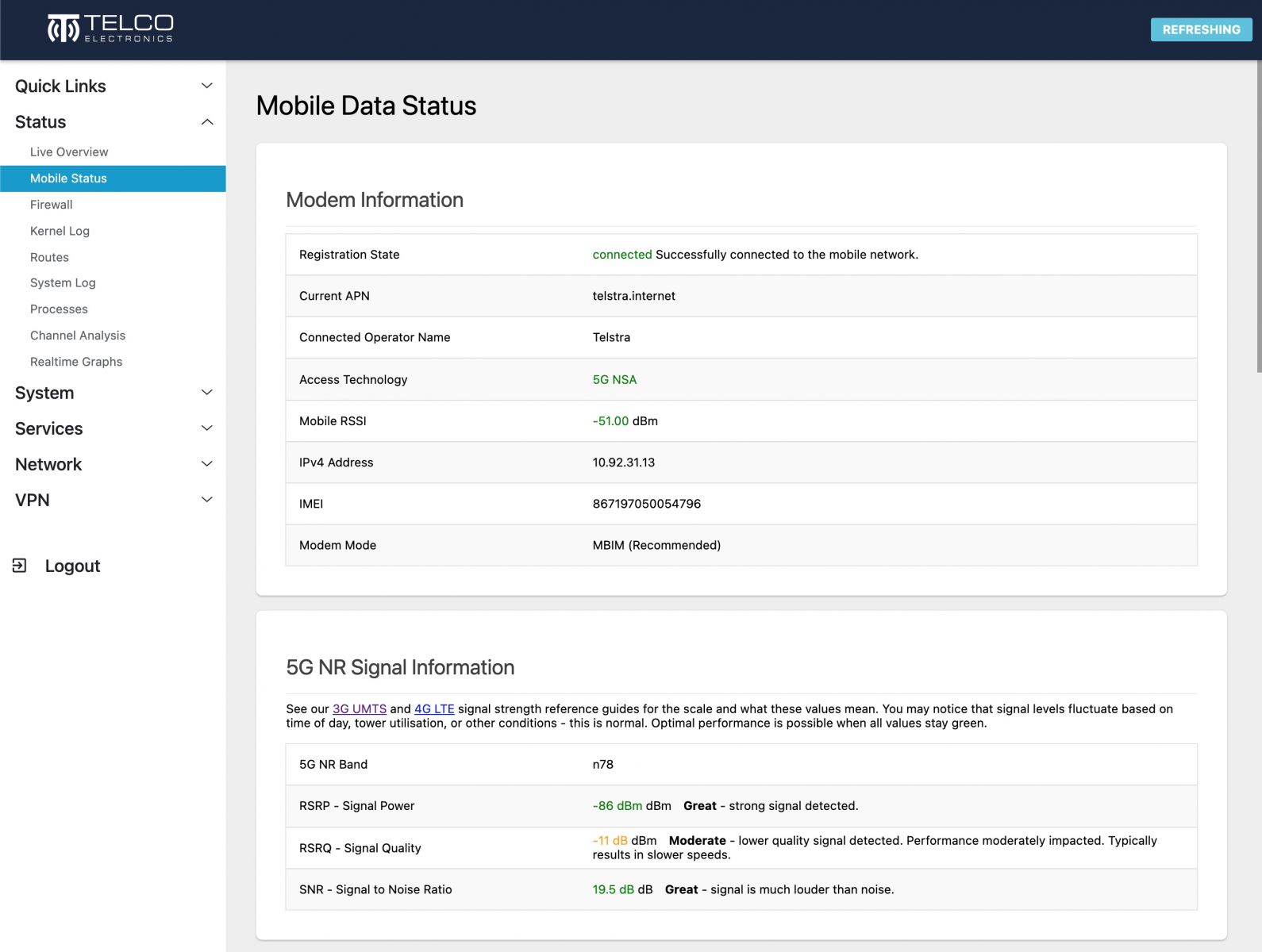Click the Access Technology label
1262x952 pixels.
click(x=353, y=379)
